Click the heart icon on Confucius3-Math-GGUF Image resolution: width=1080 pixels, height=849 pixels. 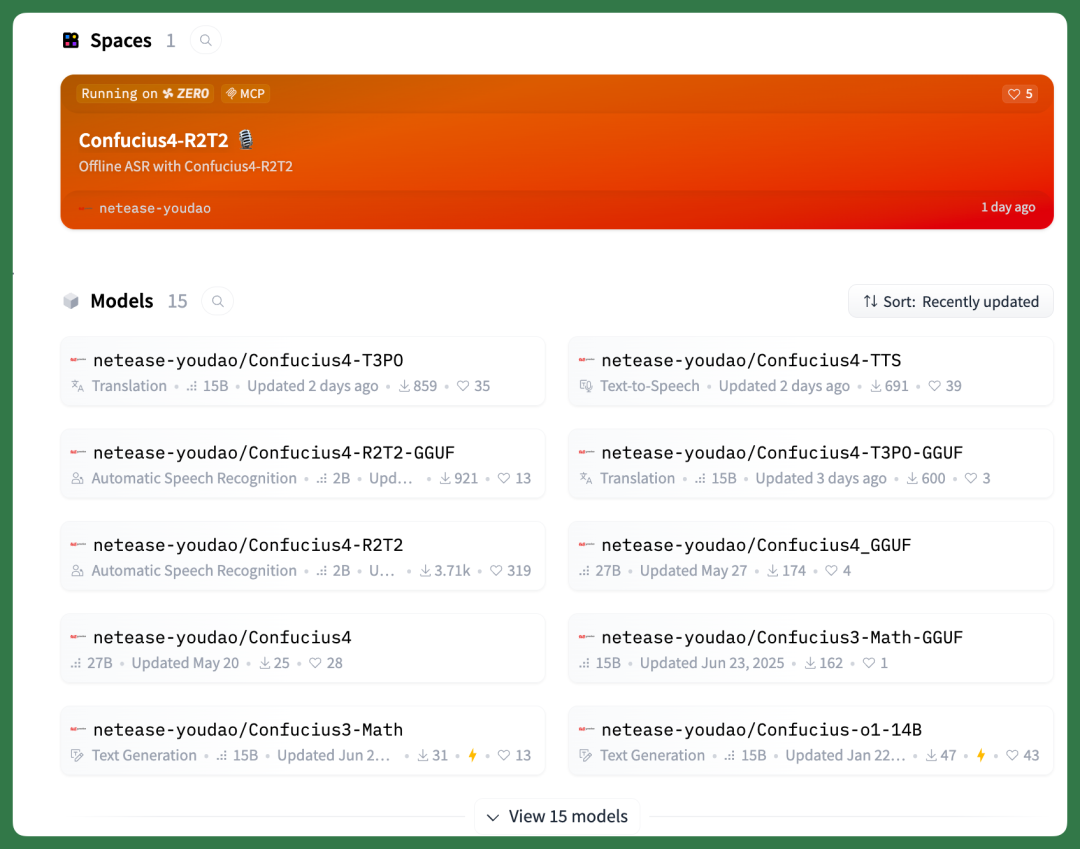pos(869,663)
